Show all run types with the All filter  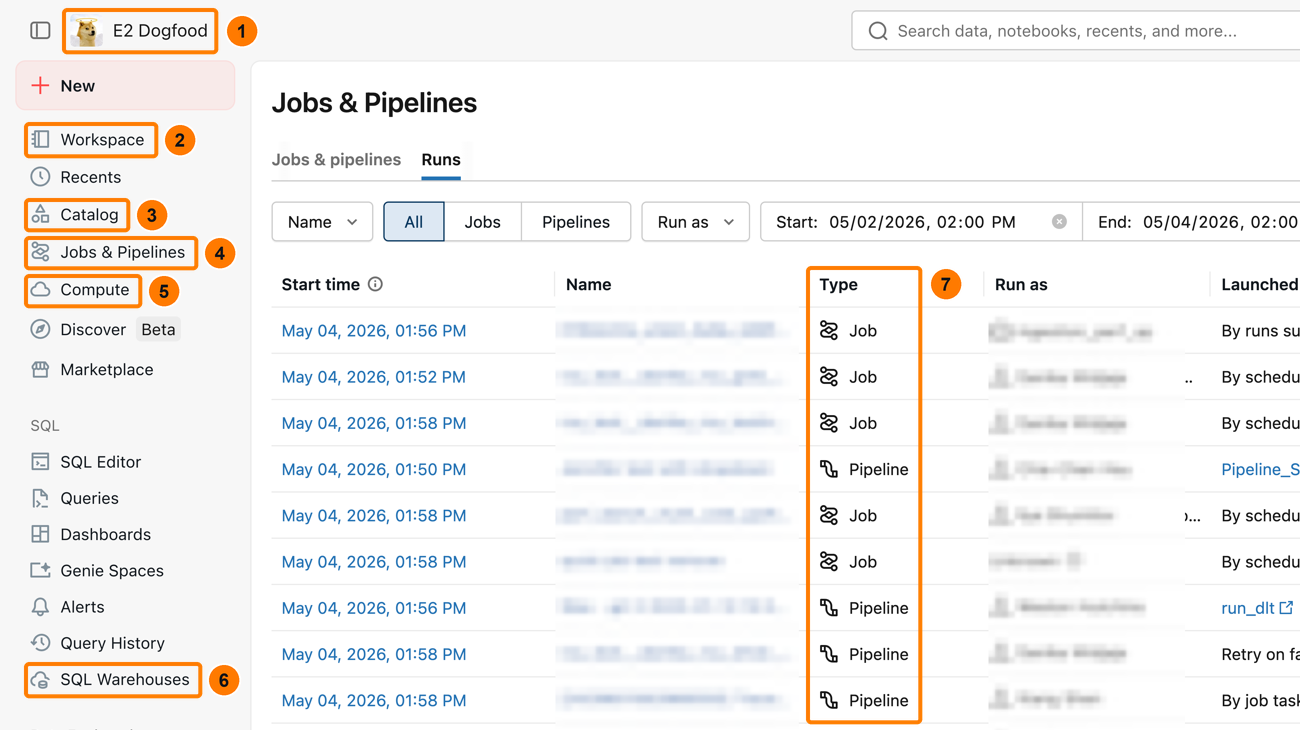coord(414,222)
